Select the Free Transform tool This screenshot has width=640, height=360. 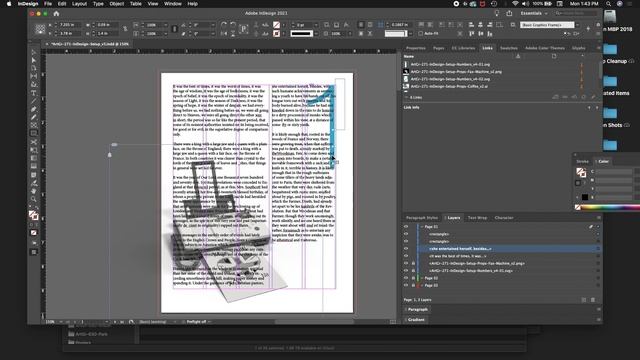(33, 150)
